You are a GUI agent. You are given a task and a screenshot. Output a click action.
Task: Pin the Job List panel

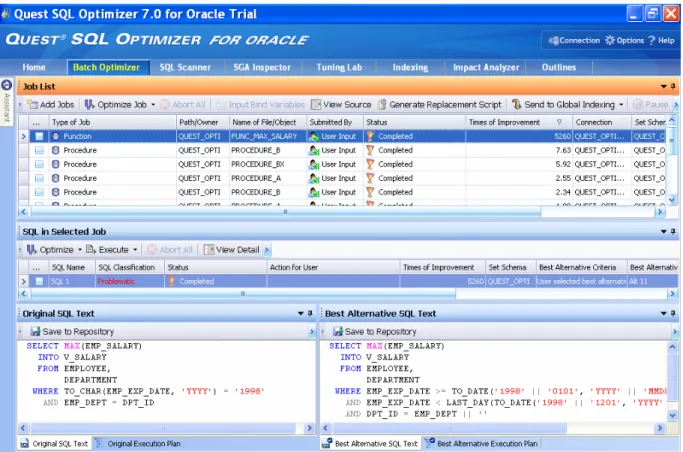click(673, 86)
